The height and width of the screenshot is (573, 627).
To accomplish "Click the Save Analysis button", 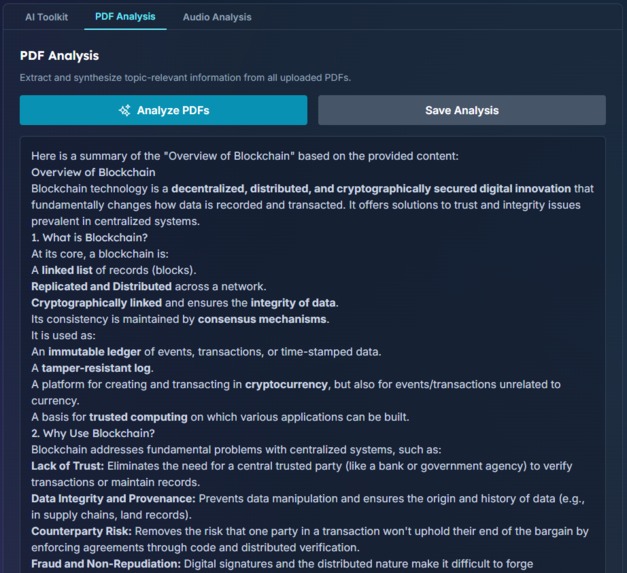I will (462, 110).
